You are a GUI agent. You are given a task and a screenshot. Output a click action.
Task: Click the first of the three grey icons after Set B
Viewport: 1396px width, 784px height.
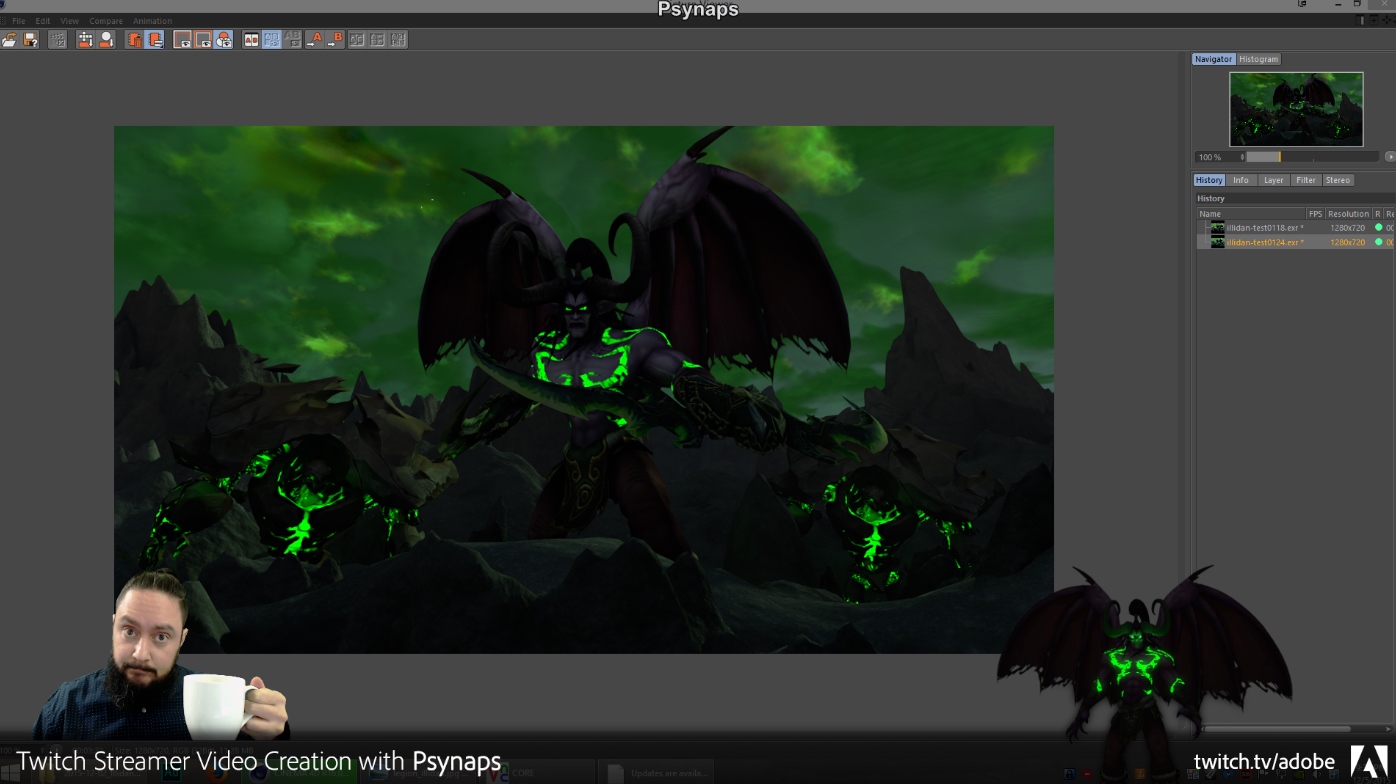[x=356, y=40]
